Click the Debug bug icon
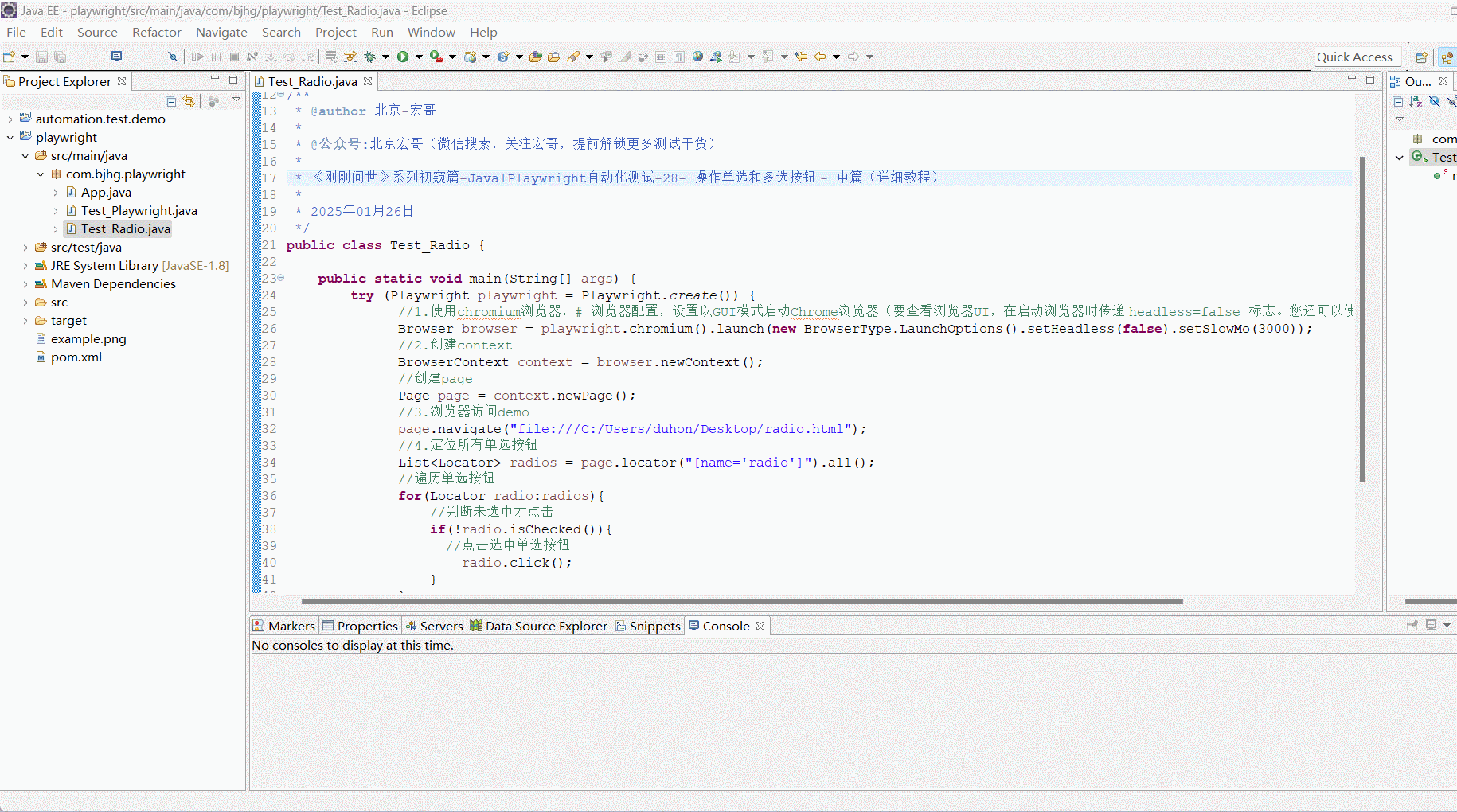This screenshot has height=812, width=1457. point(369,57)
